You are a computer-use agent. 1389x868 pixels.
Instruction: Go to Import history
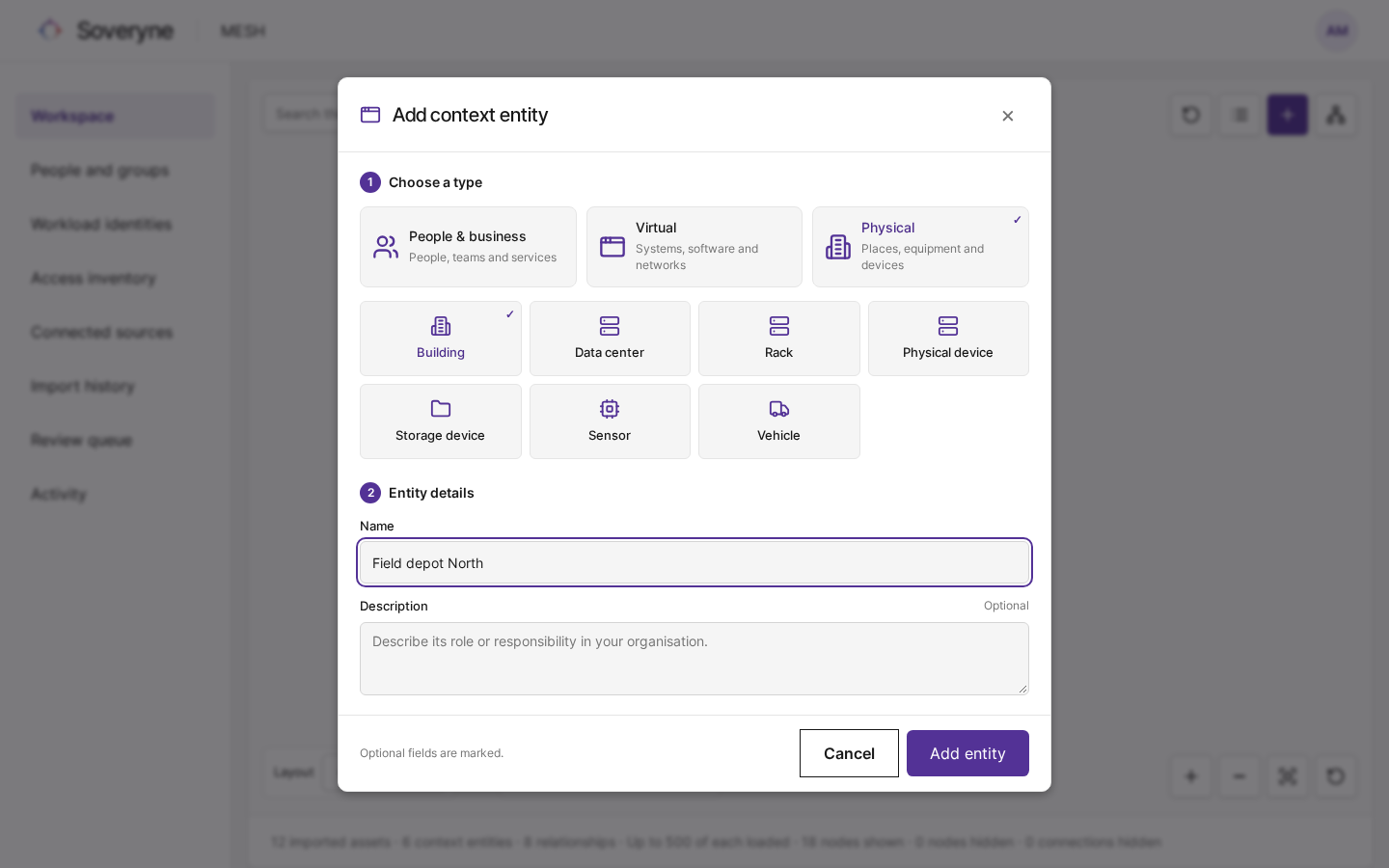116,386
